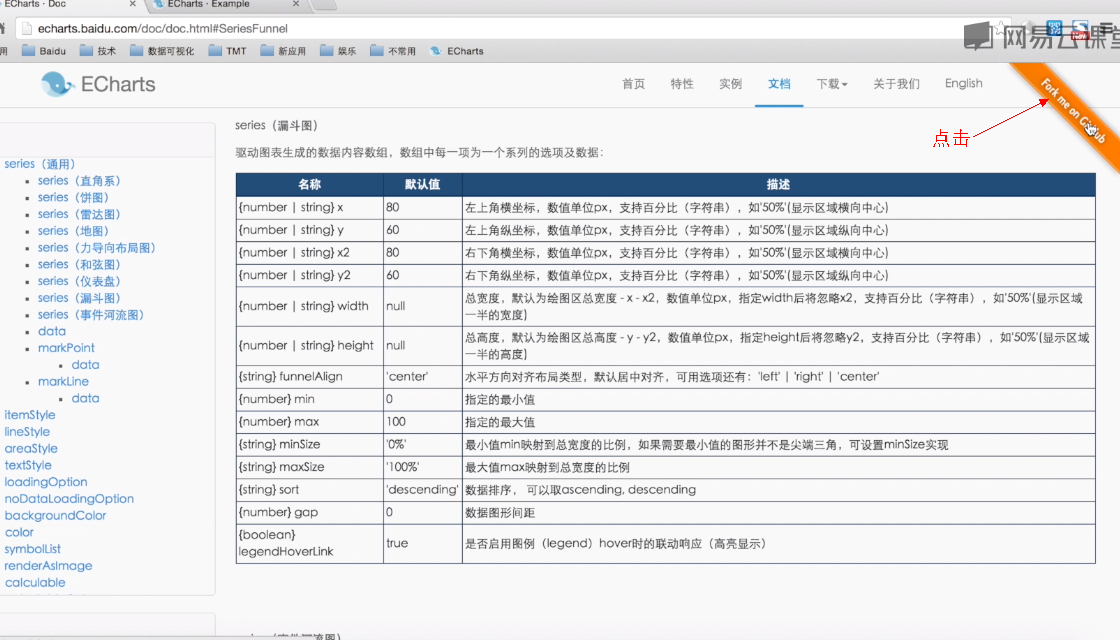
Task: Click the {string} maxSize table cell
Action: point(309,467)
